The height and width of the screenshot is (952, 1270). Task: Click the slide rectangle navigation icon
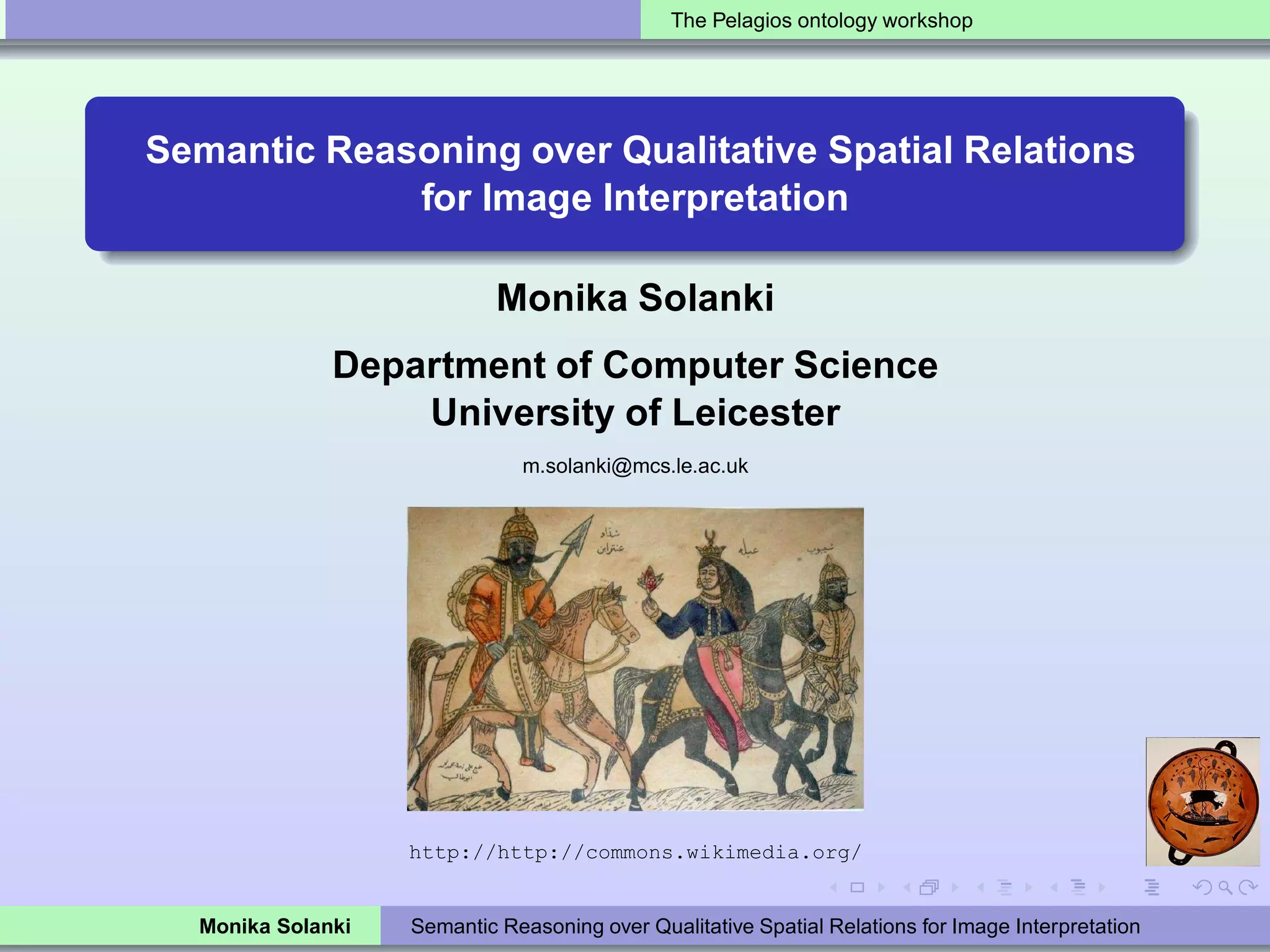(858, 888)
